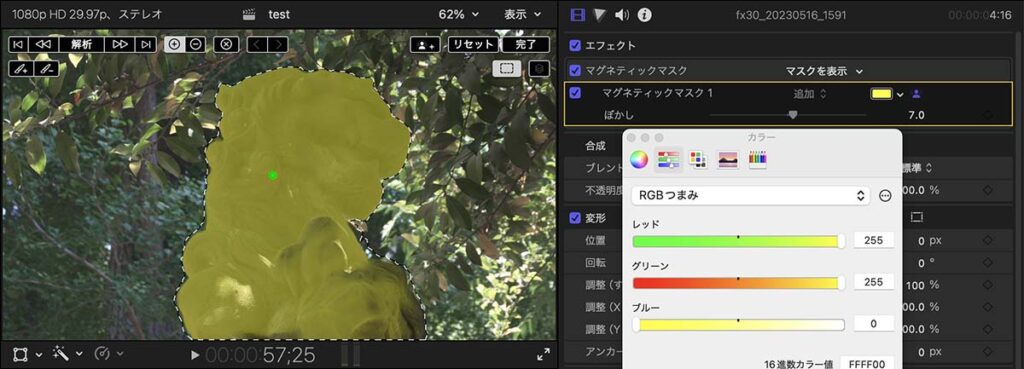Expand the マスクを表示 dropdown
Image resolution: width=1024 pixels, height=369 pixels.
[x=824, y=71]
